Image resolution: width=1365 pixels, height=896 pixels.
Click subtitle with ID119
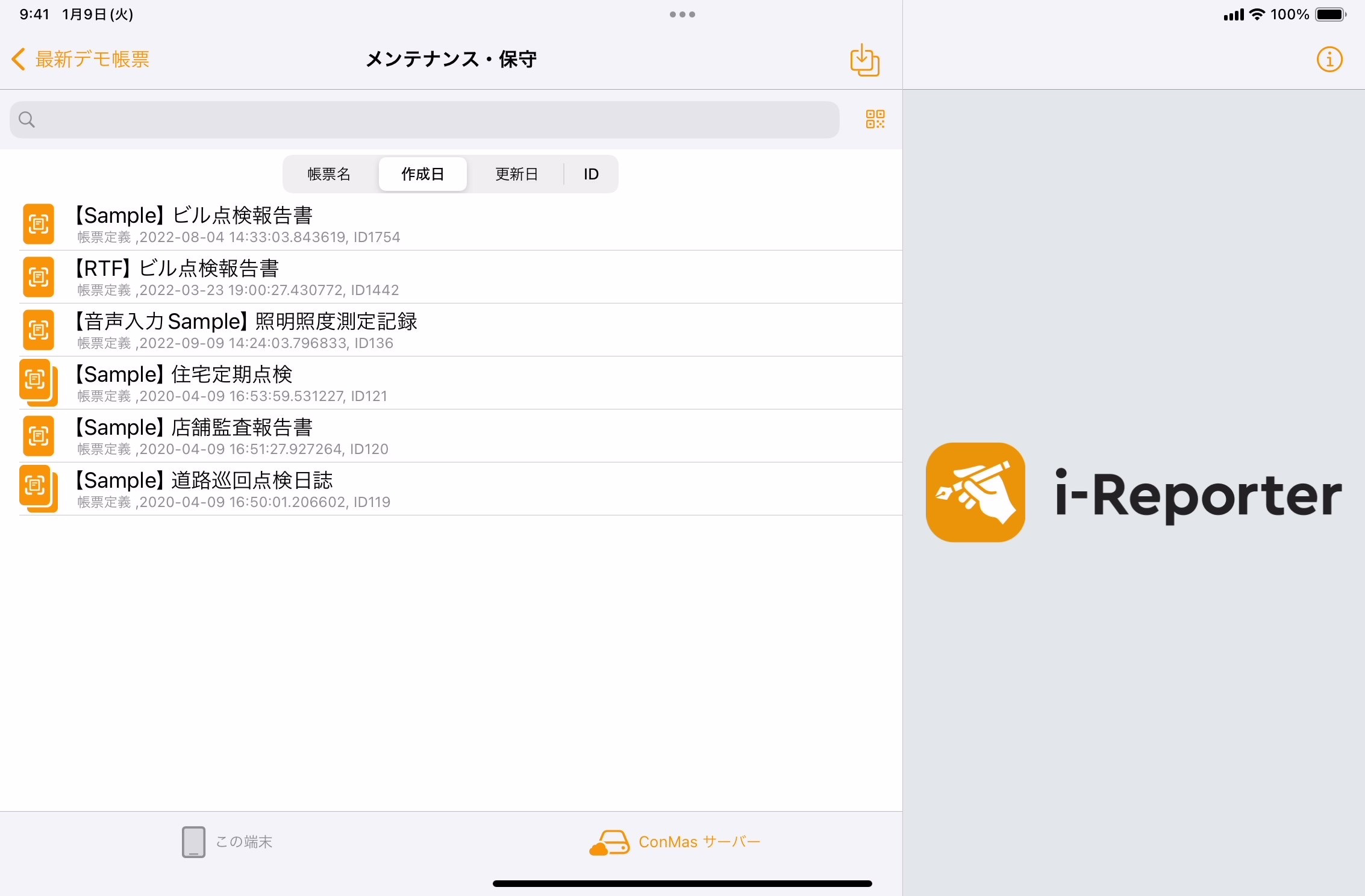(234, 502)
